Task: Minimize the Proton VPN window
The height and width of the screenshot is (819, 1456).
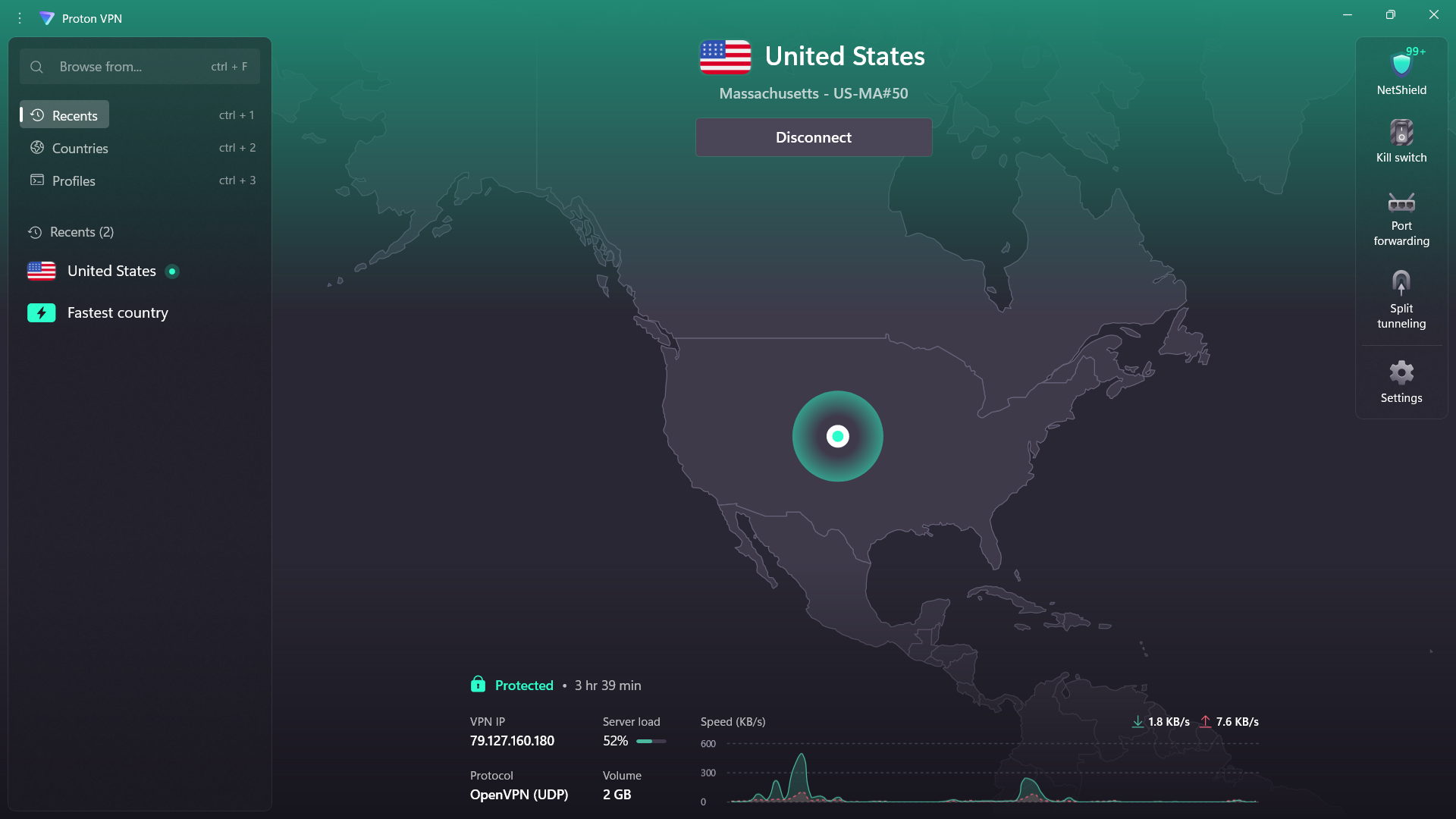Action: (x=1348, y=14)
